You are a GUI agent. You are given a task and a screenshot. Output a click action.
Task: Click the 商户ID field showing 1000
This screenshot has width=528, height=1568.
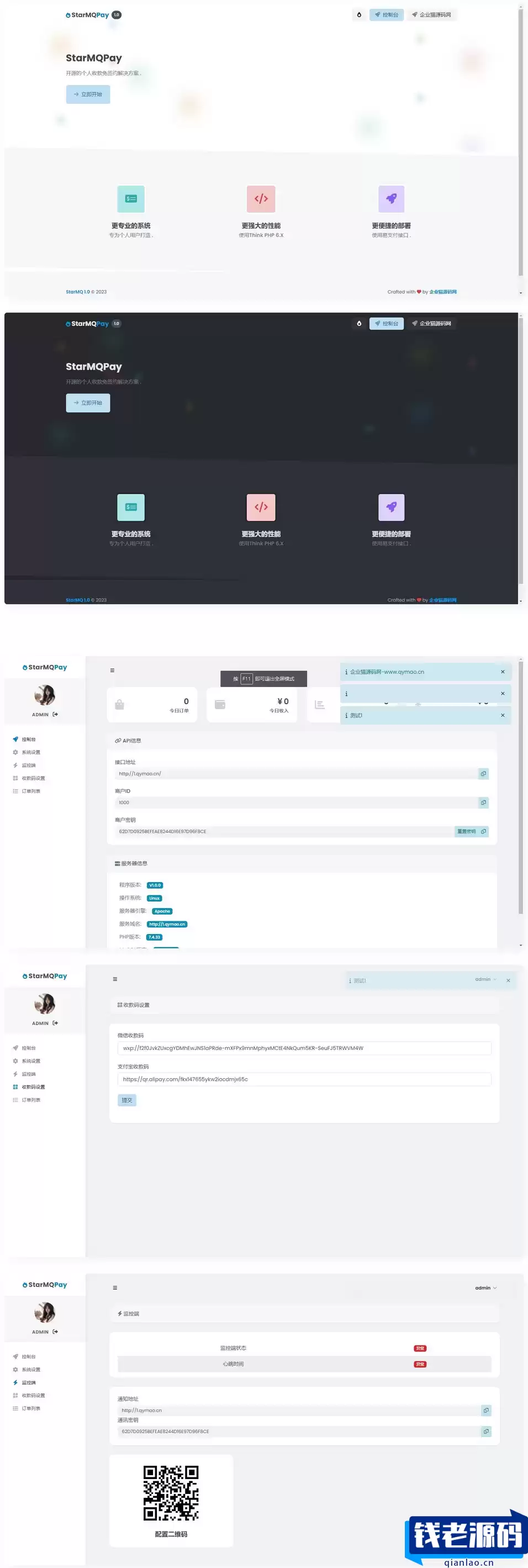[297, 803]
